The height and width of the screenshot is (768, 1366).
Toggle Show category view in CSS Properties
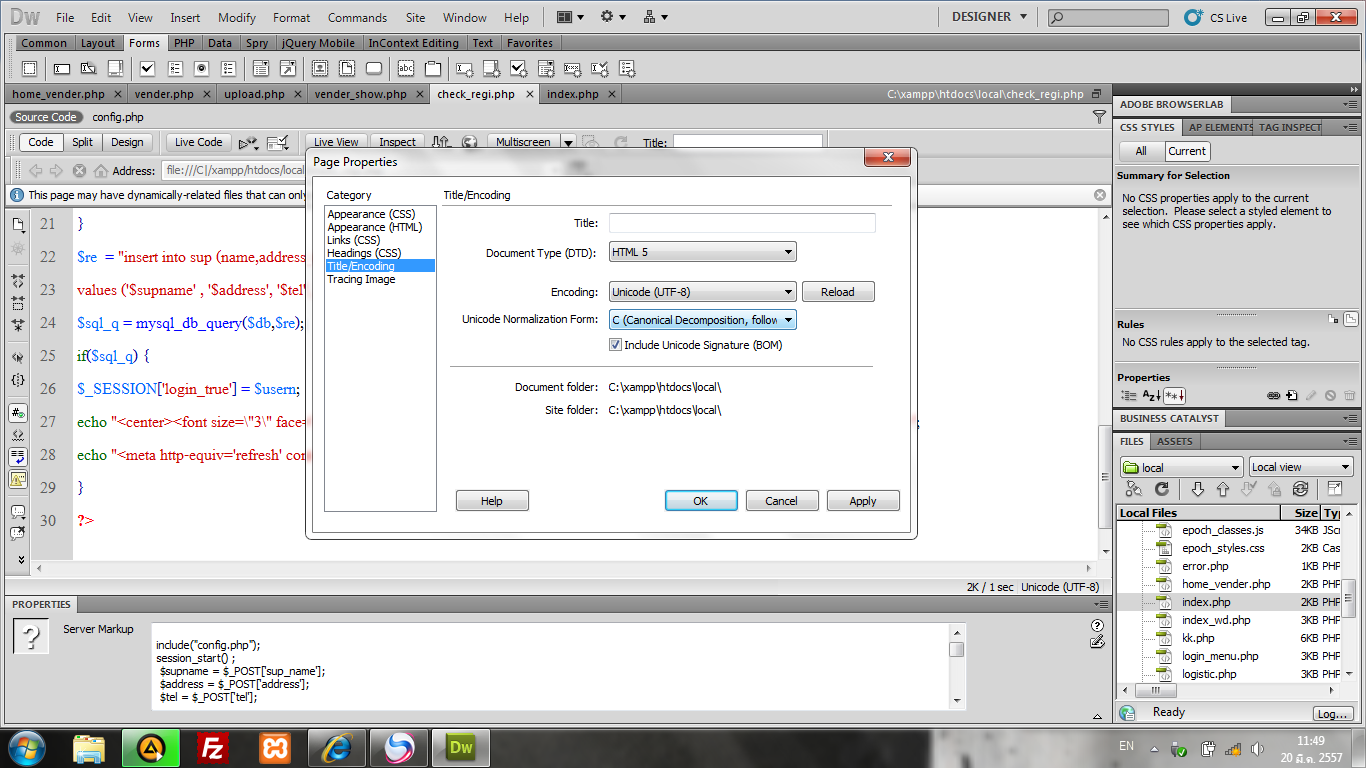(1129, 396)
